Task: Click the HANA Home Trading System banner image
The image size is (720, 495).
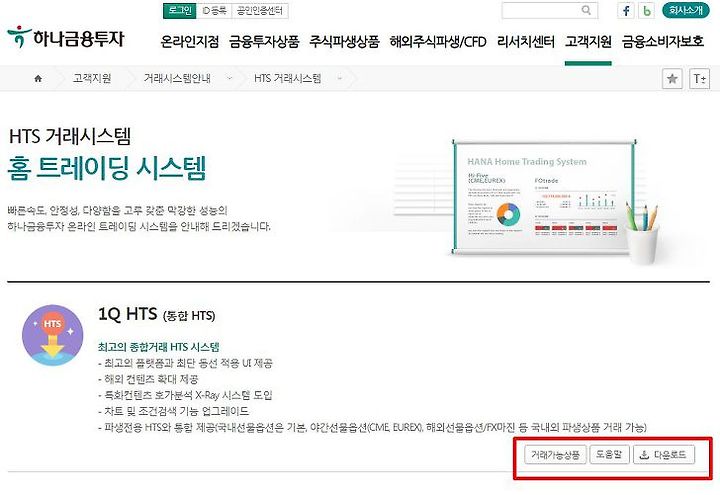Action: (546, 197)
